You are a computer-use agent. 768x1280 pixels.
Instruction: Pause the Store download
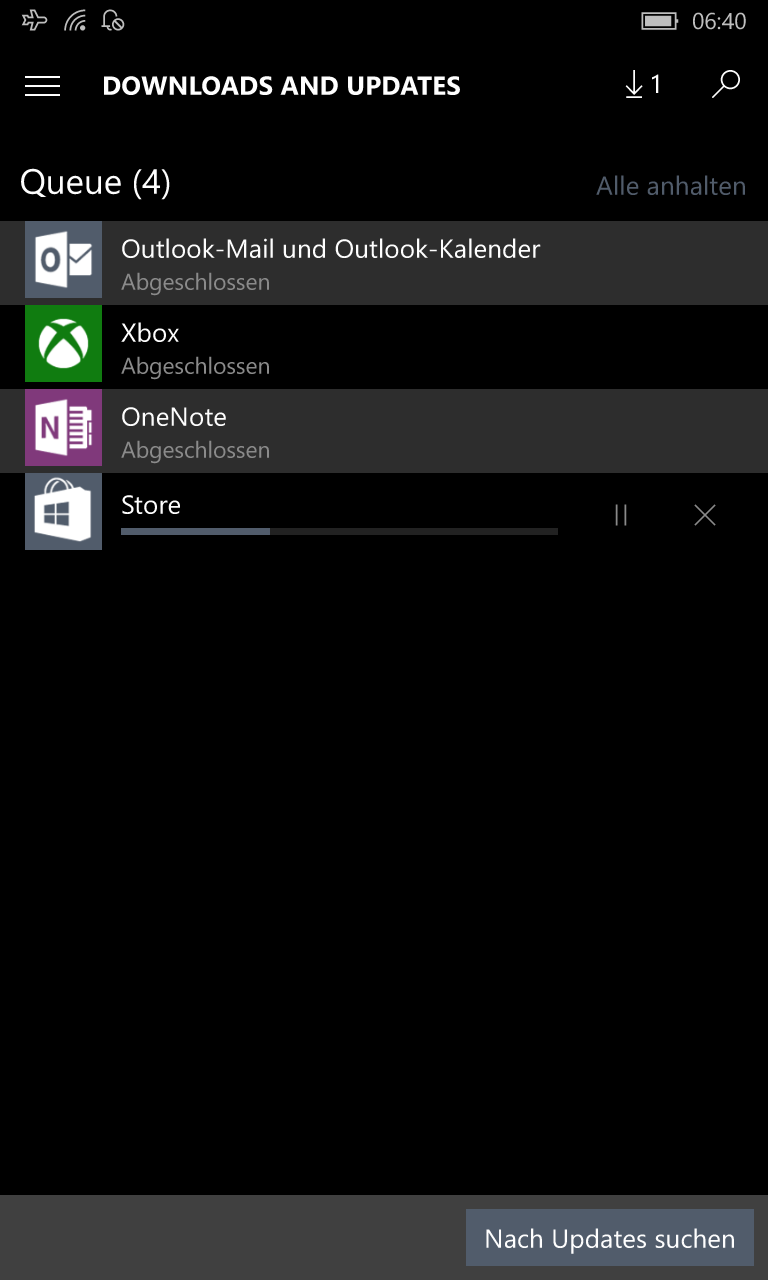pos(621,515)
